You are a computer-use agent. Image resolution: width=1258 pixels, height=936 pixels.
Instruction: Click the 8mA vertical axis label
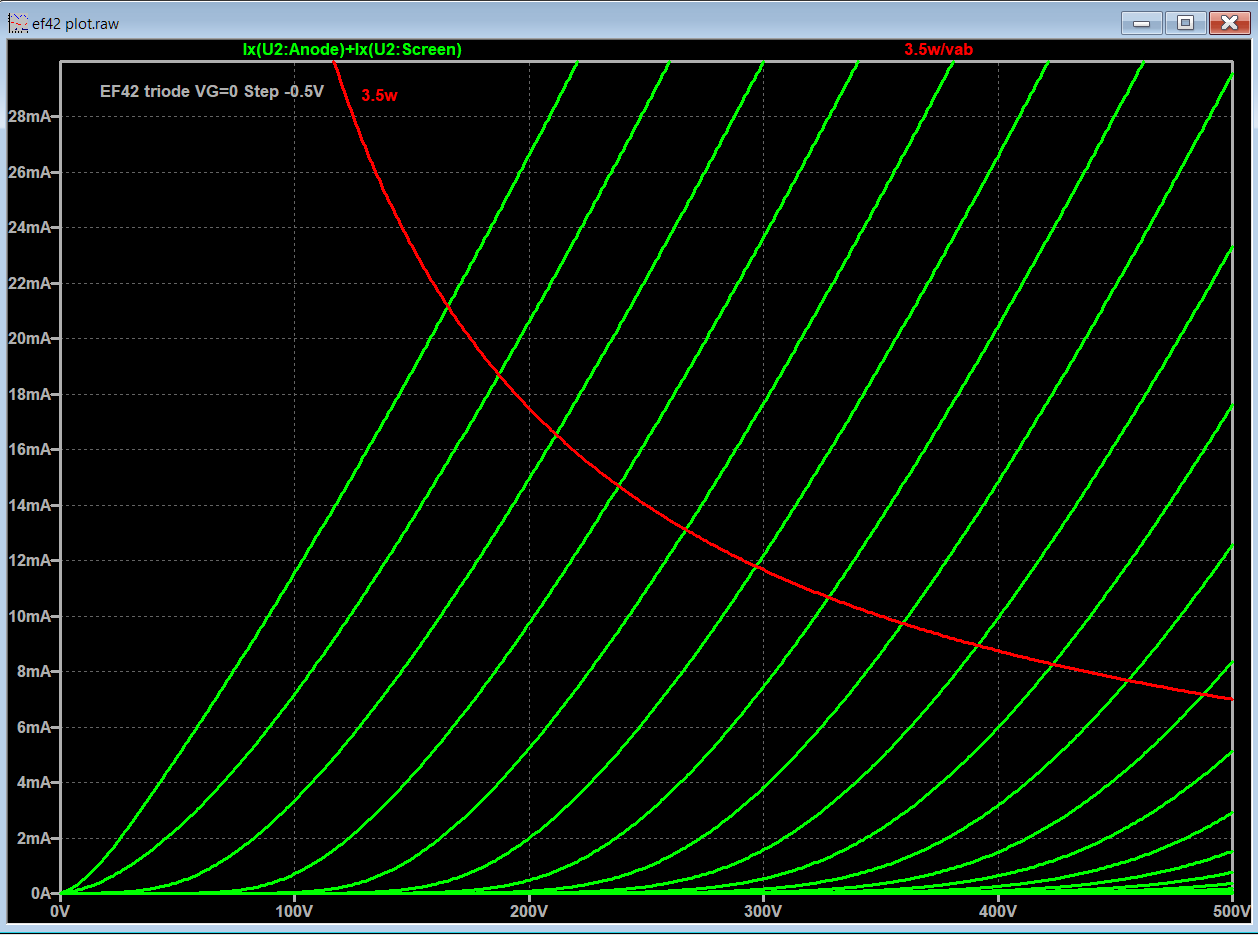(x=33, y=671)
